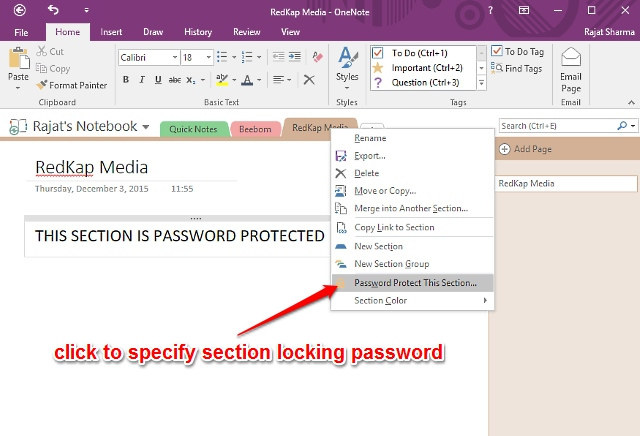Click the Decrease Indent icon
The height and width of the screenshot is (436, 640).
278,56
